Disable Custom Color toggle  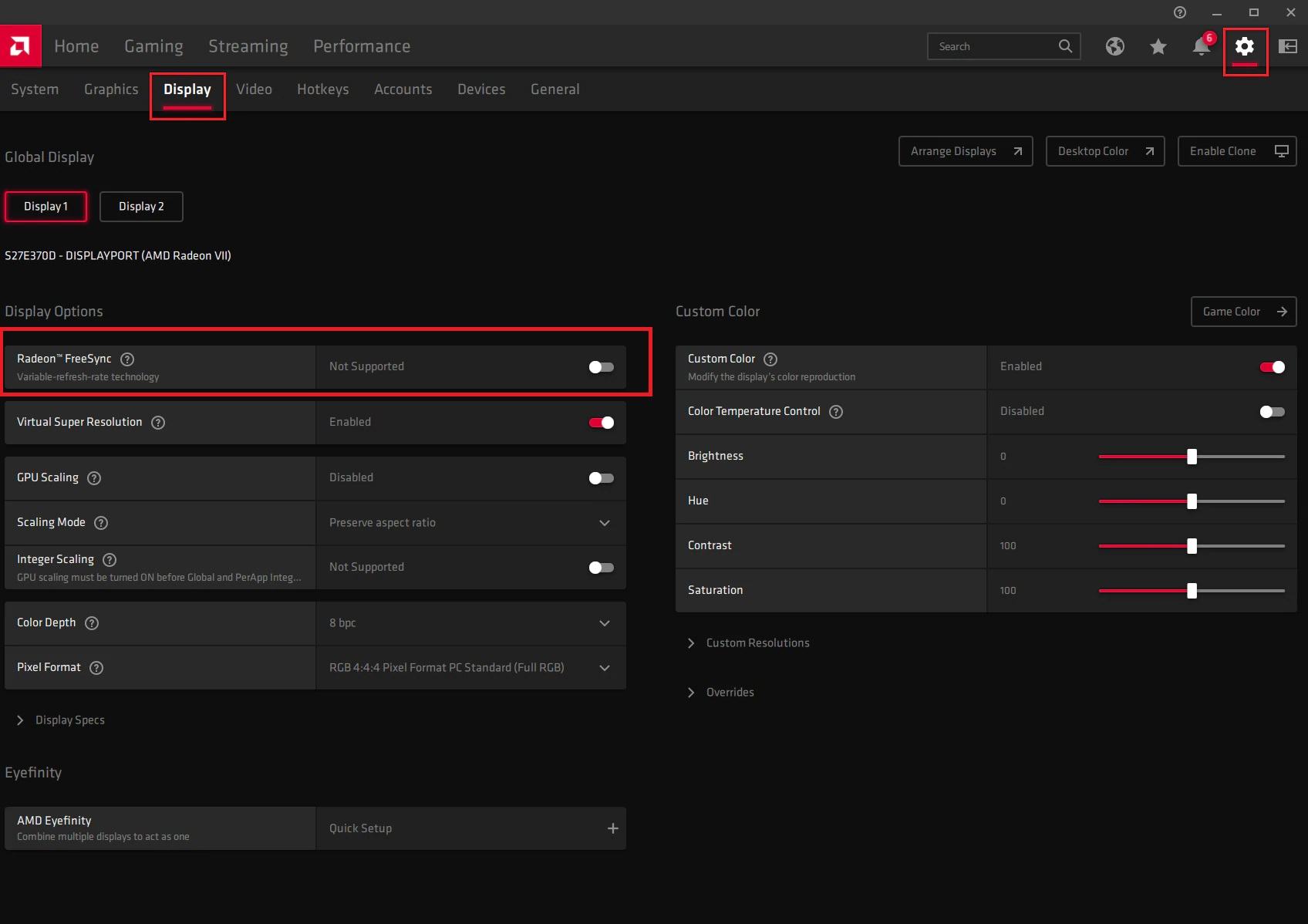[x=1273, y=367]
